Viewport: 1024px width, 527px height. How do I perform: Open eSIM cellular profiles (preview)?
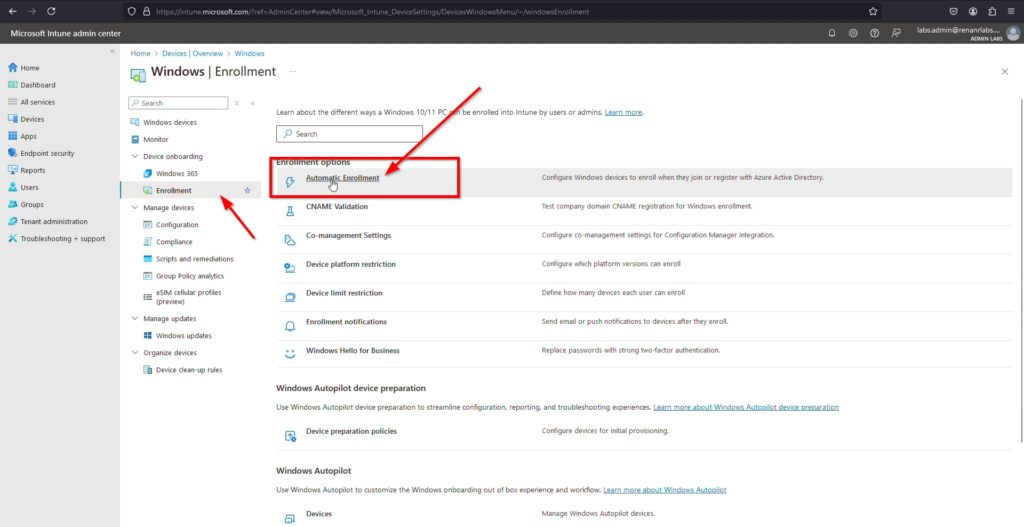[188, 297]
